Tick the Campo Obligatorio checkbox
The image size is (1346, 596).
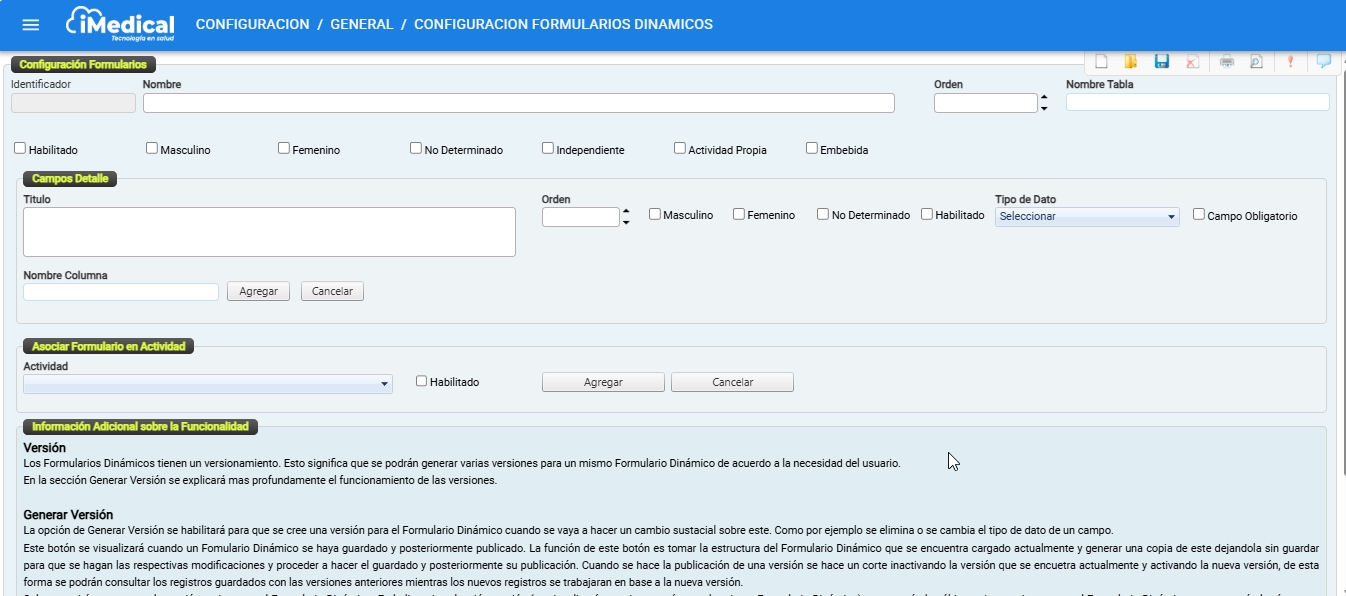(1199, 214)
